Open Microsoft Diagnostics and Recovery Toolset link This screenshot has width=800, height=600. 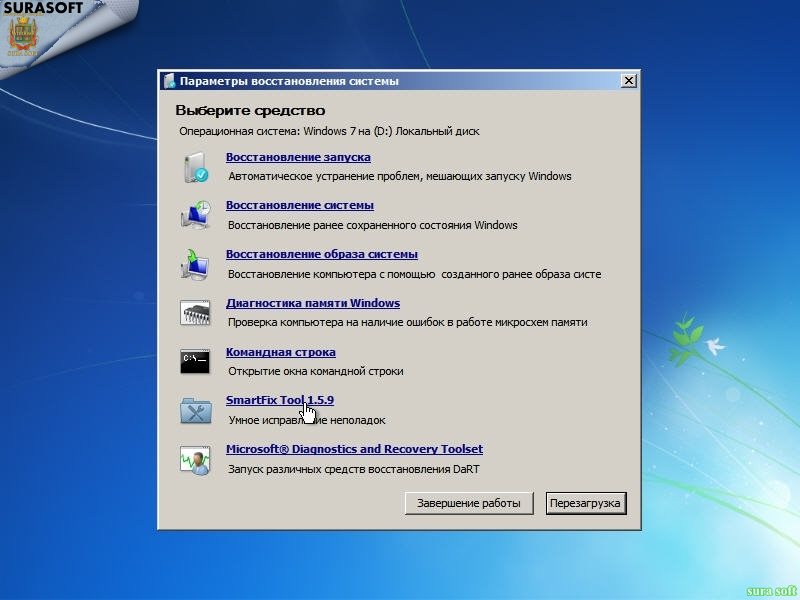[x=355, y=449]
